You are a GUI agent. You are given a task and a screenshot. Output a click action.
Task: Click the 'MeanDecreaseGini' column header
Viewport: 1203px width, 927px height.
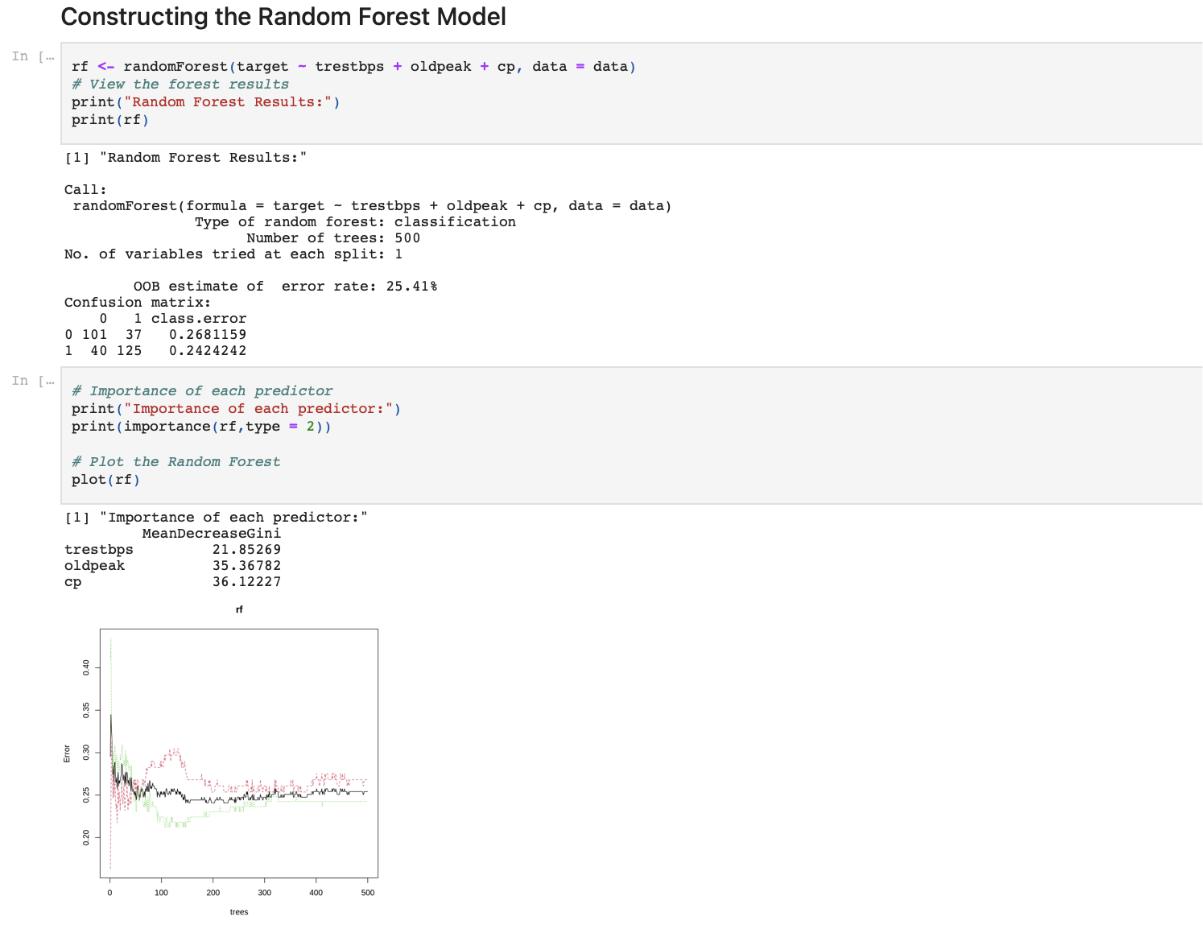(x=211, y=534)
